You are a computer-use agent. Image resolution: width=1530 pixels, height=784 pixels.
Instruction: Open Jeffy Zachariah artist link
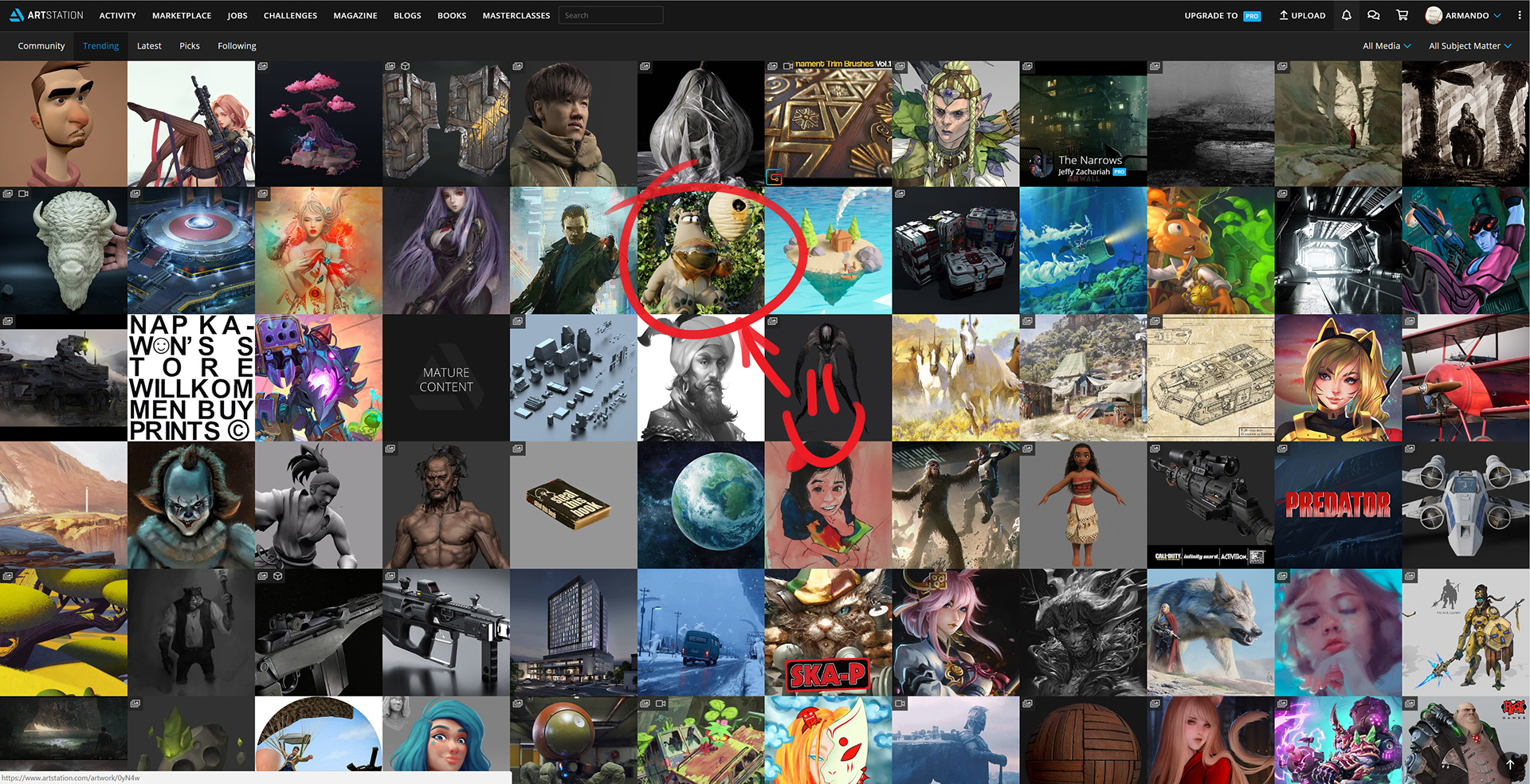point(1084,172)
